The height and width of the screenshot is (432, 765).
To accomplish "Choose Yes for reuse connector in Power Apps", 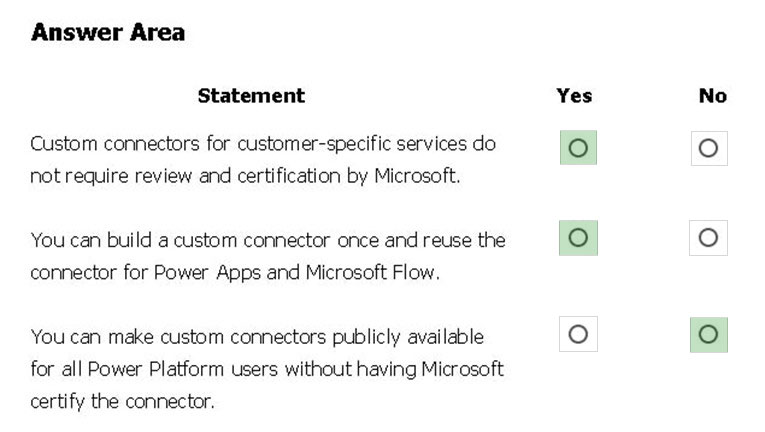I will coord(578,238).
